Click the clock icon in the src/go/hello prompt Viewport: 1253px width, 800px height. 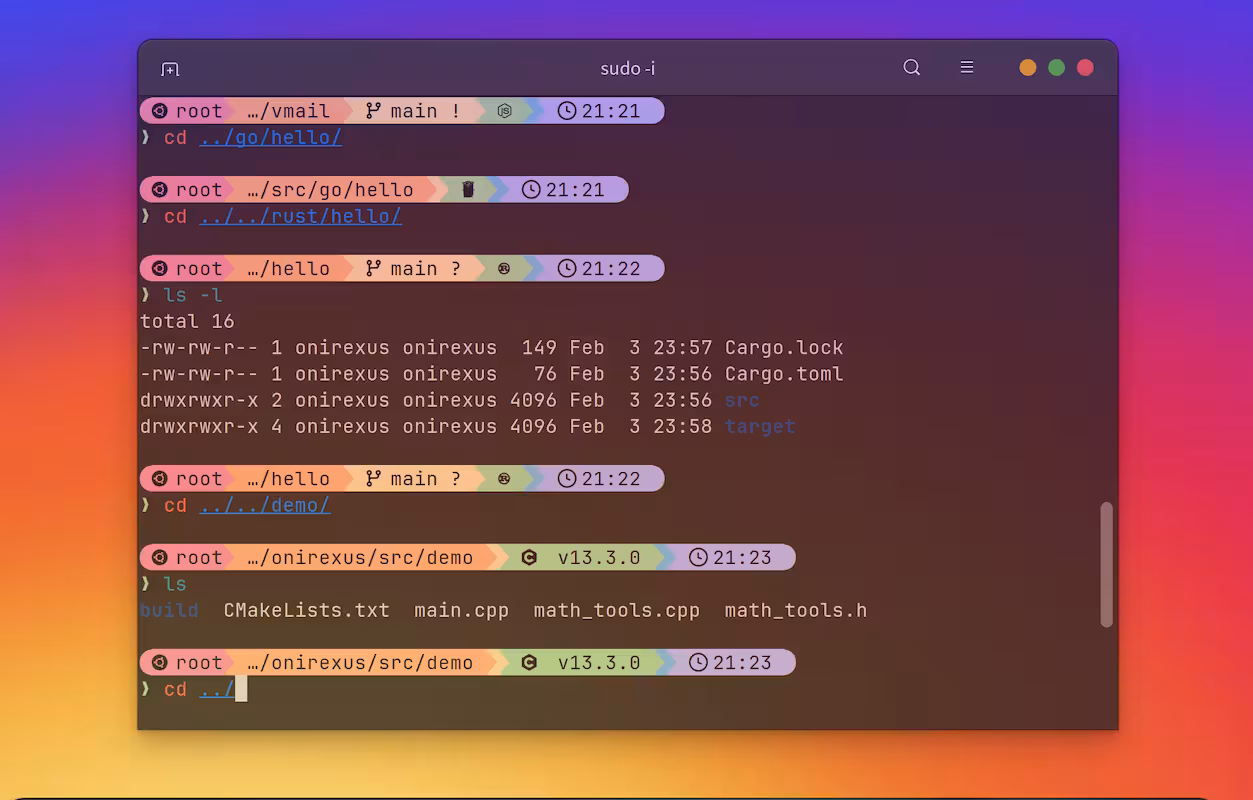tap(531, 190)
